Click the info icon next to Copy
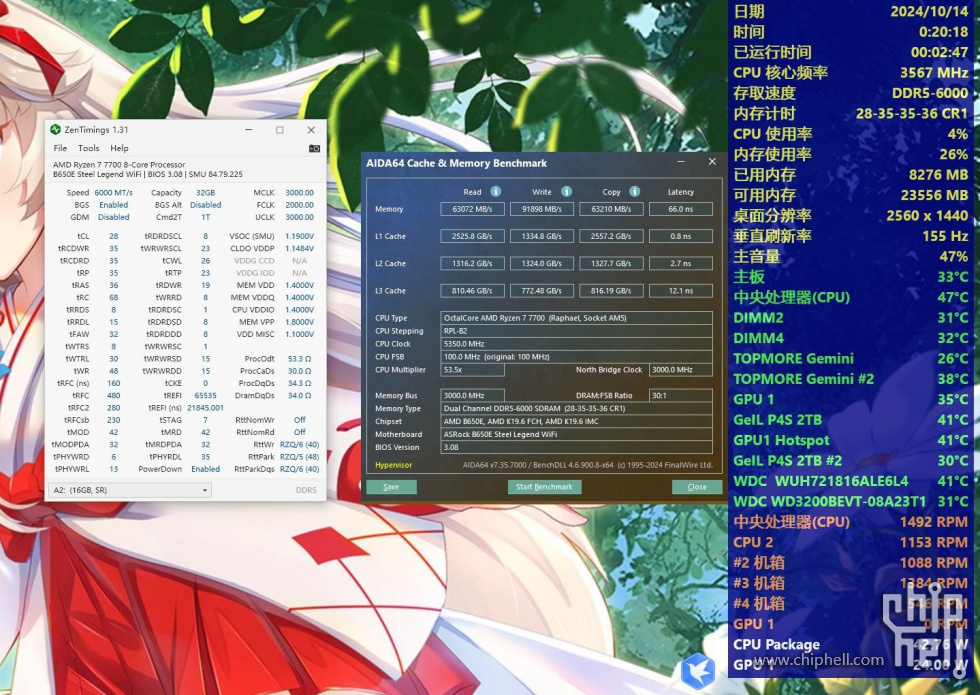 [x=634, y=191]
